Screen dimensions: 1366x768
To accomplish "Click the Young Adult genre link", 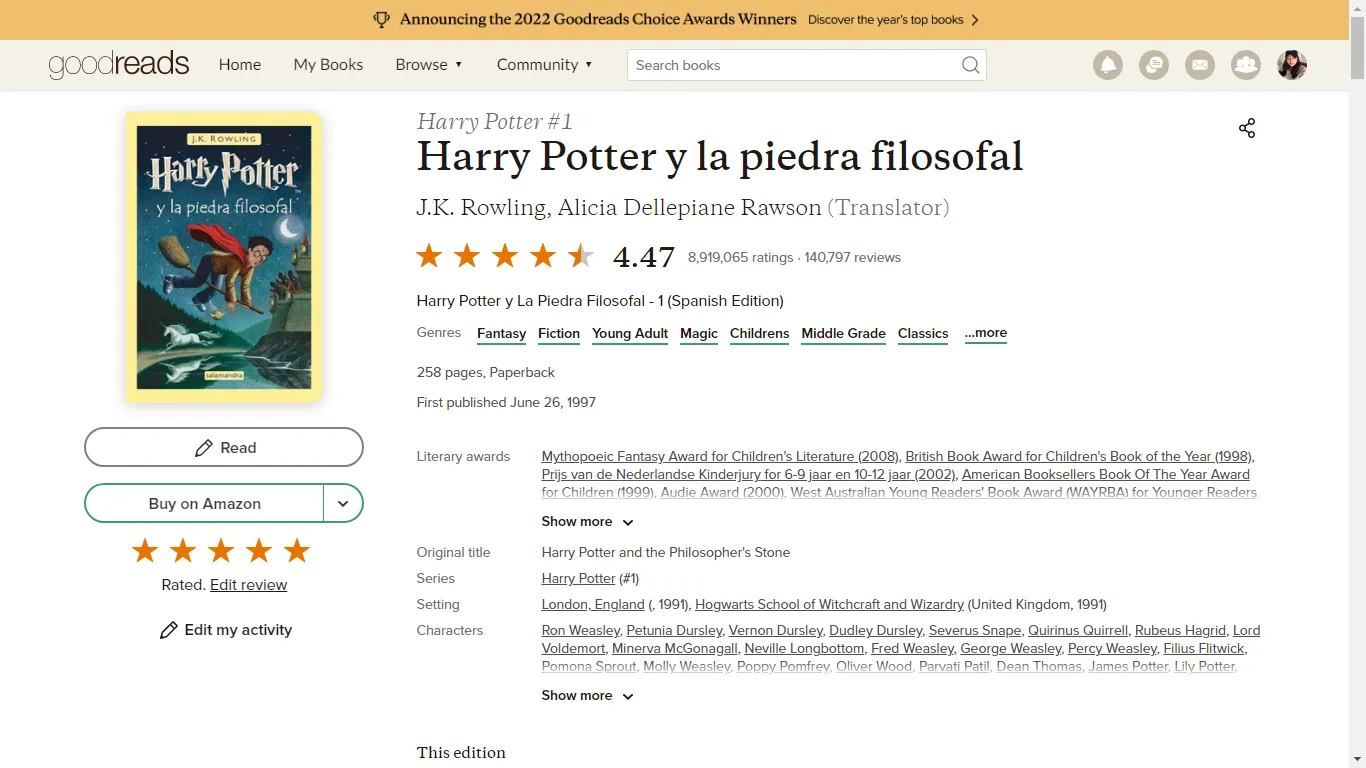I will pyautogui.click(x=630, y=333).
